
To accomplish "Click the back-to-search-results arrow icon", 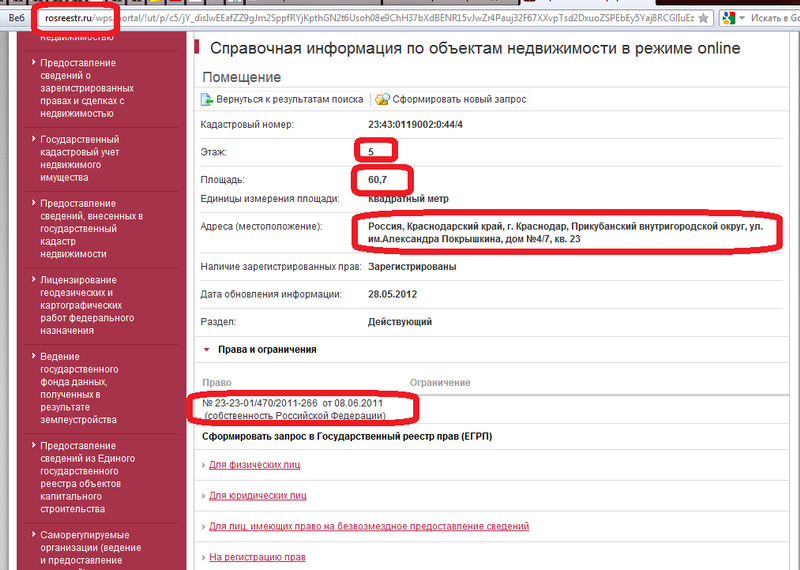I will pos(209,100).
